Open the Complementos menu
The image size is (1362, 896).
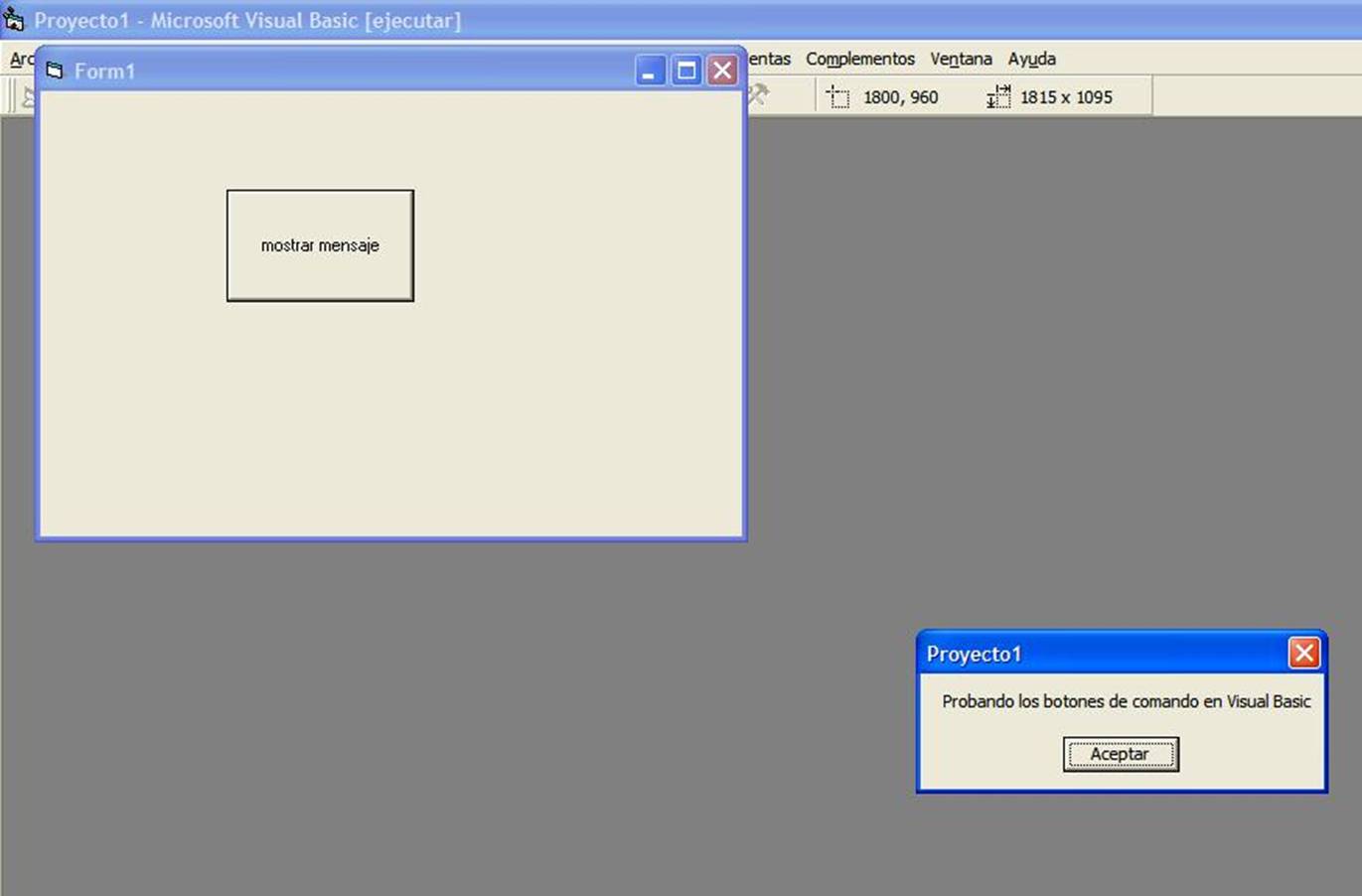coord(860,59)
